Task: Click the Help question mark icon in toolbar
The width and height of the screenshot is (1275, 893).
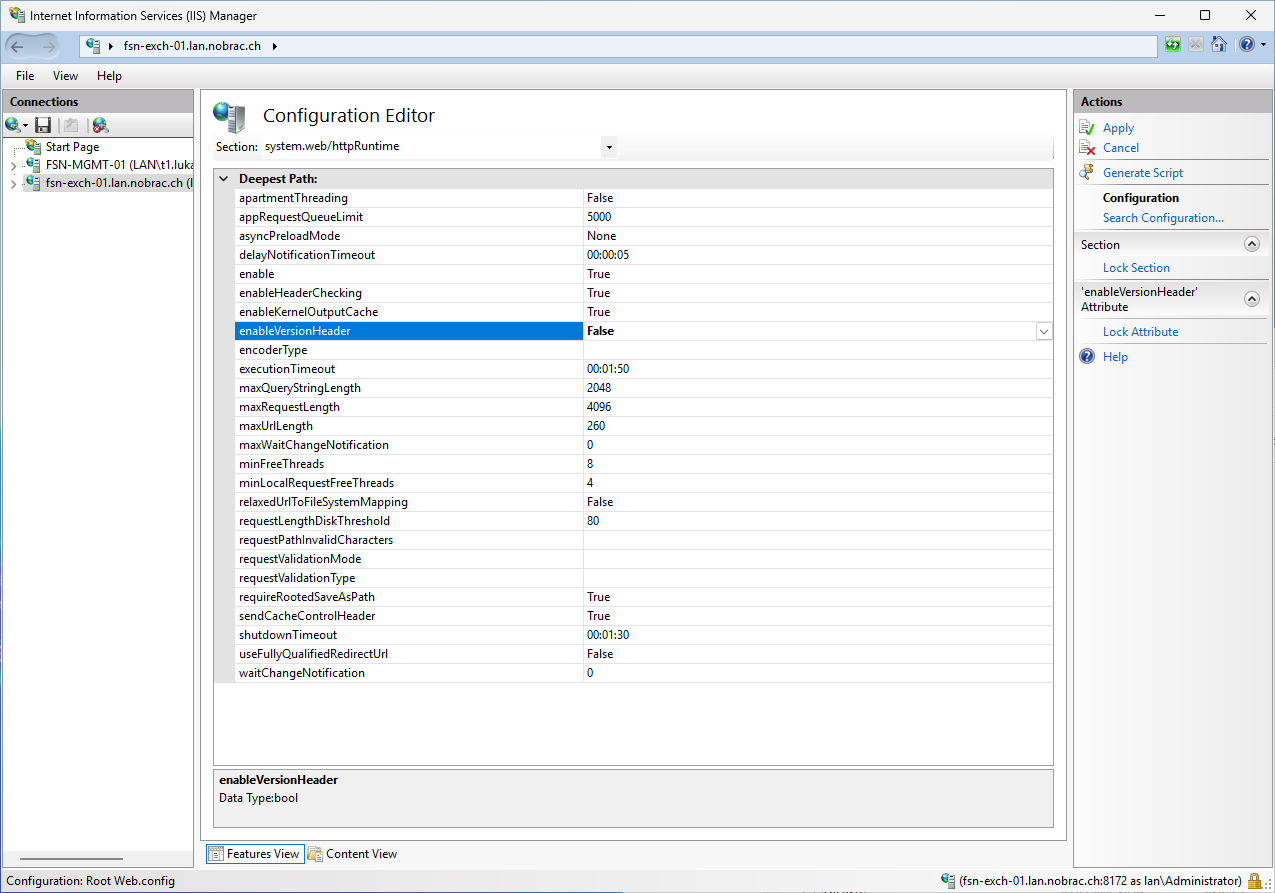Action: pos(1247,45)
